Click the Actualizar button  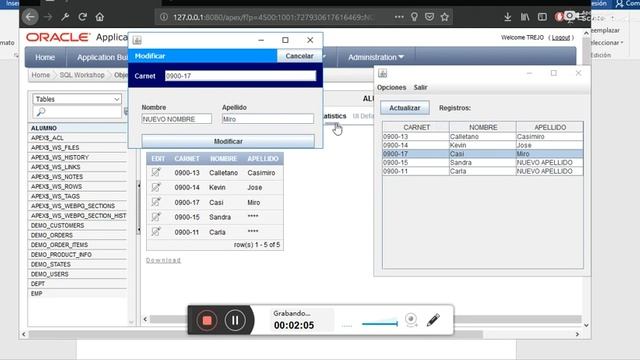tap(404, 108)
